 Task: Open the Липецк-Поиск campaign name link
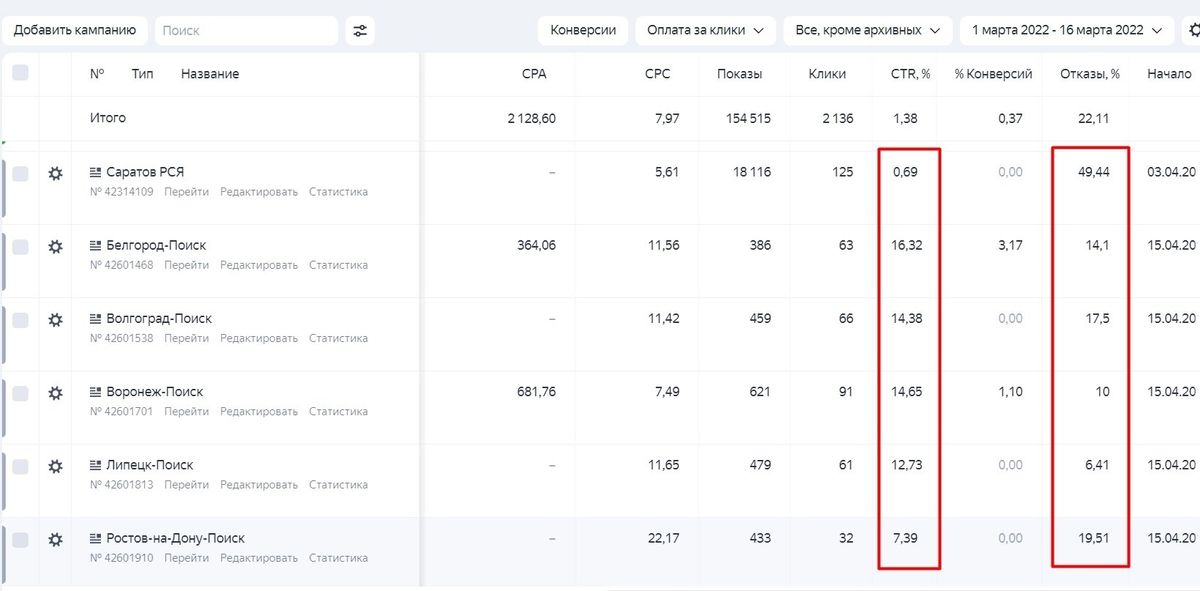tap(150, 464)
